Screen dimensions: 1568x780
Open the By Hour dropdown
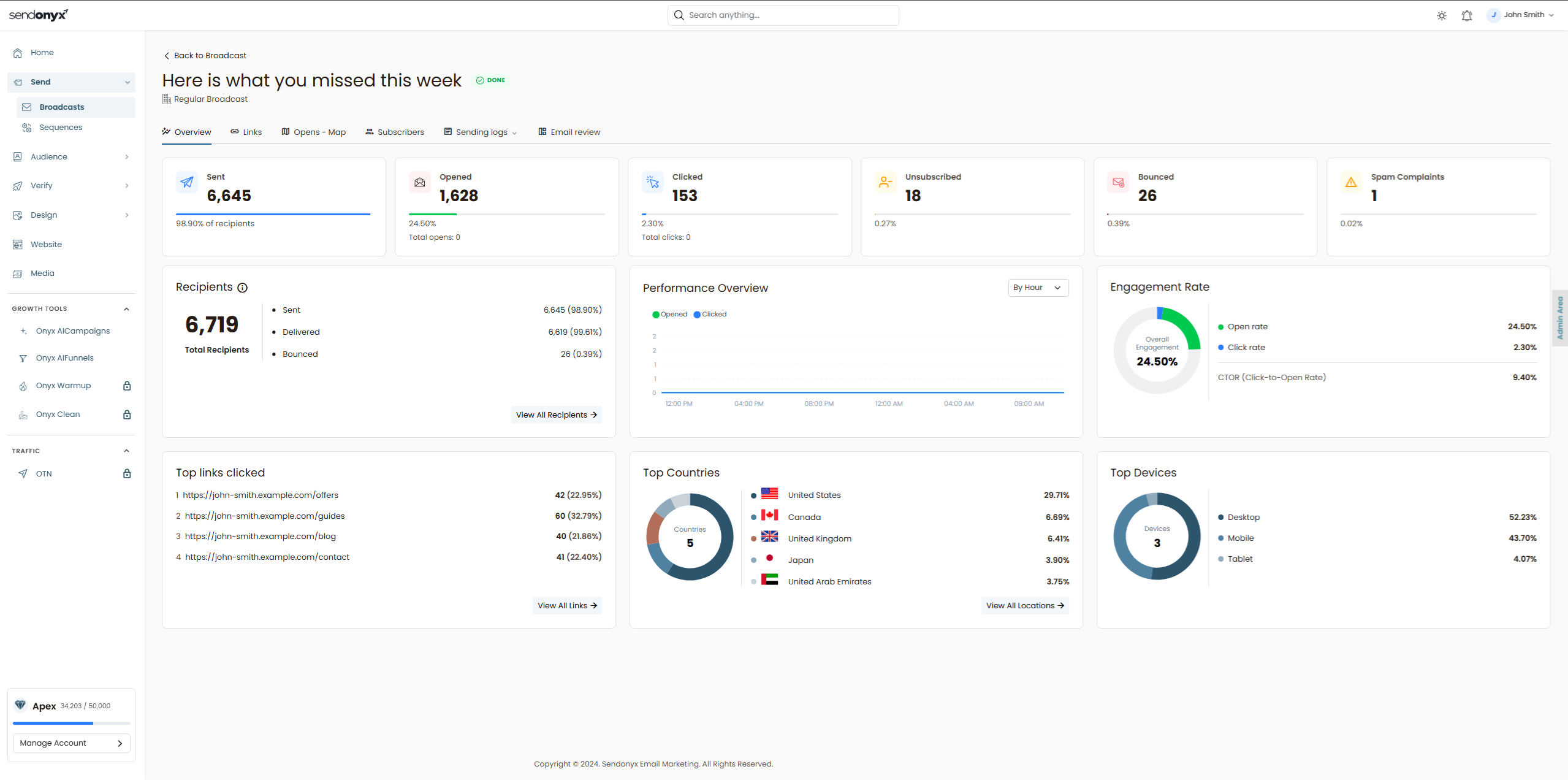[1038, 288]
